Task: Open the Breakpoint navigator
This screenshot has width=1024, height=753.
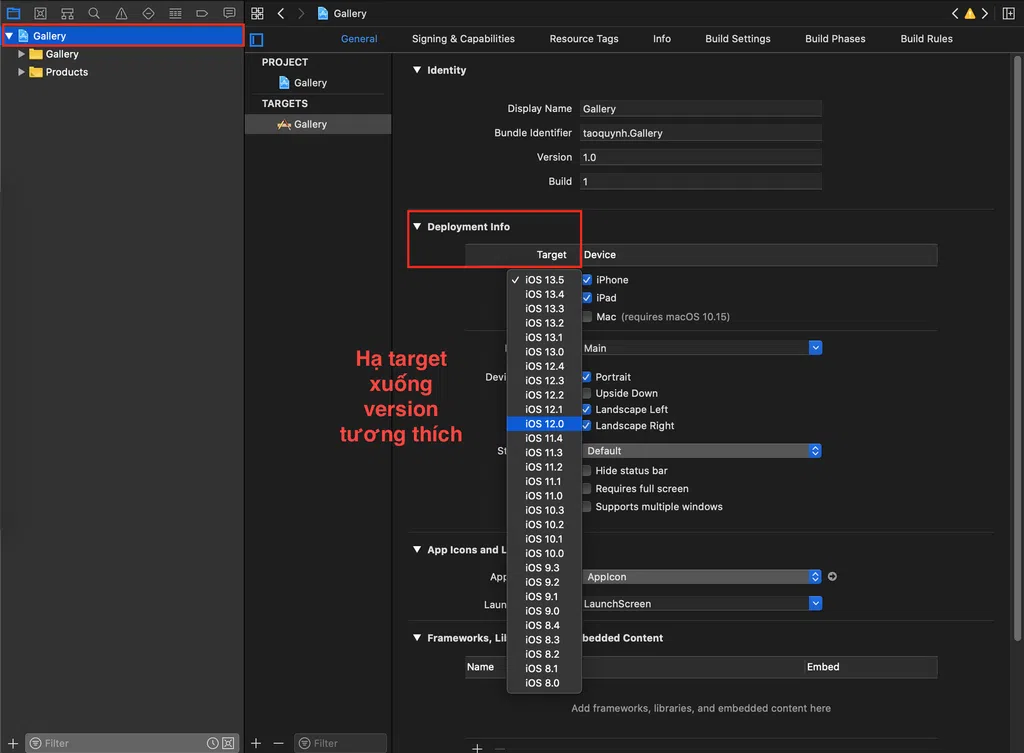Action: tap(202, 13)
